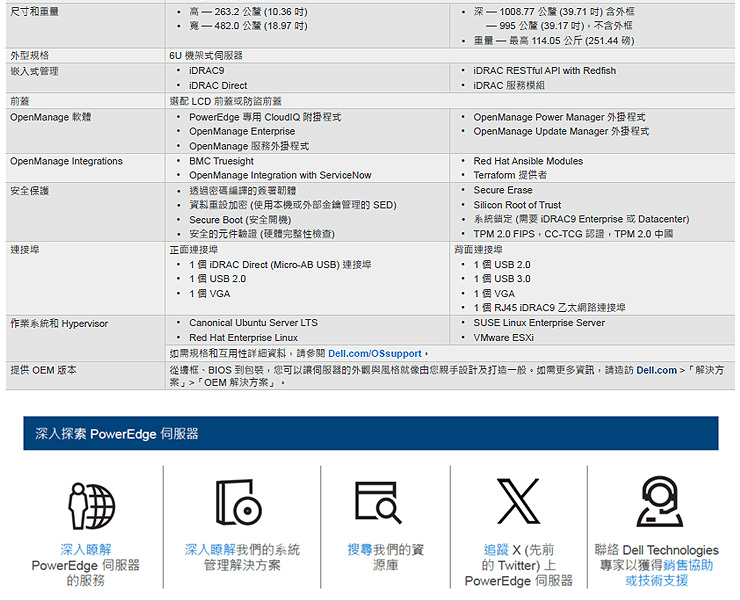The height and width of the screenshot is (601, 740).
Task: Click the VMware ESXi list item
Action: [503, 338]
